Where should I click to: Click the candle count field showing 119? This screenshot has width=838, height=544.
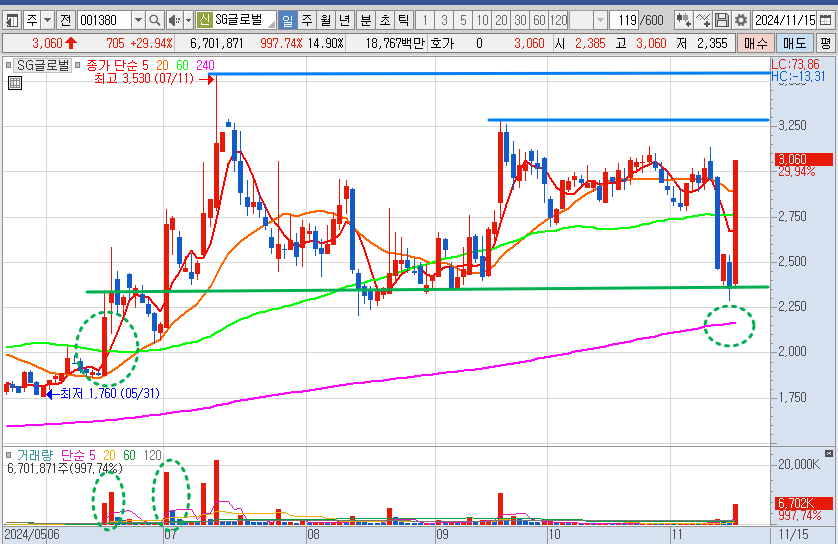point(626,21)
